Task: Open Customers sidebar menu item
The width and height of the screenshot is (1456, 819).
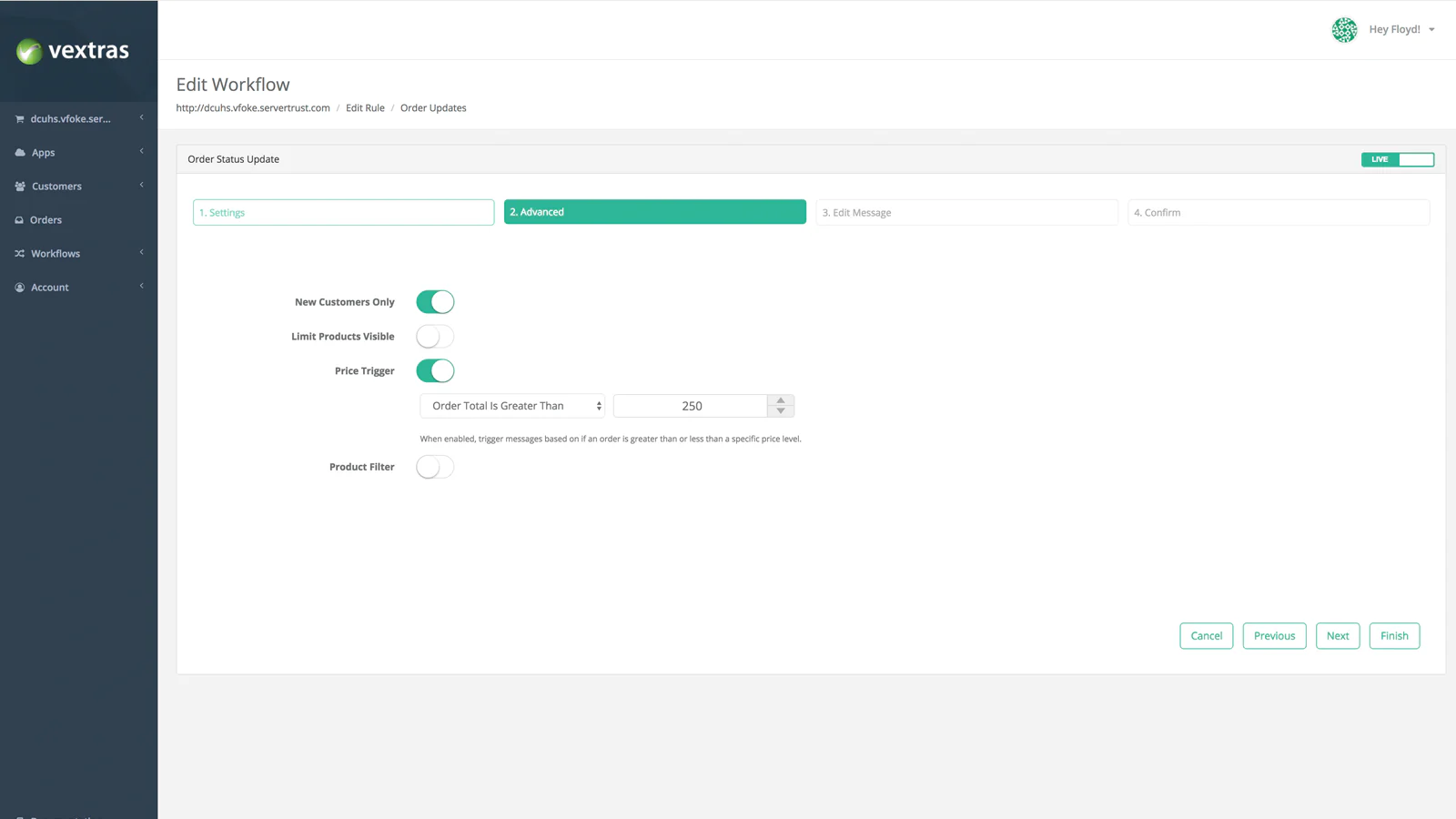Action: (56, 187)
